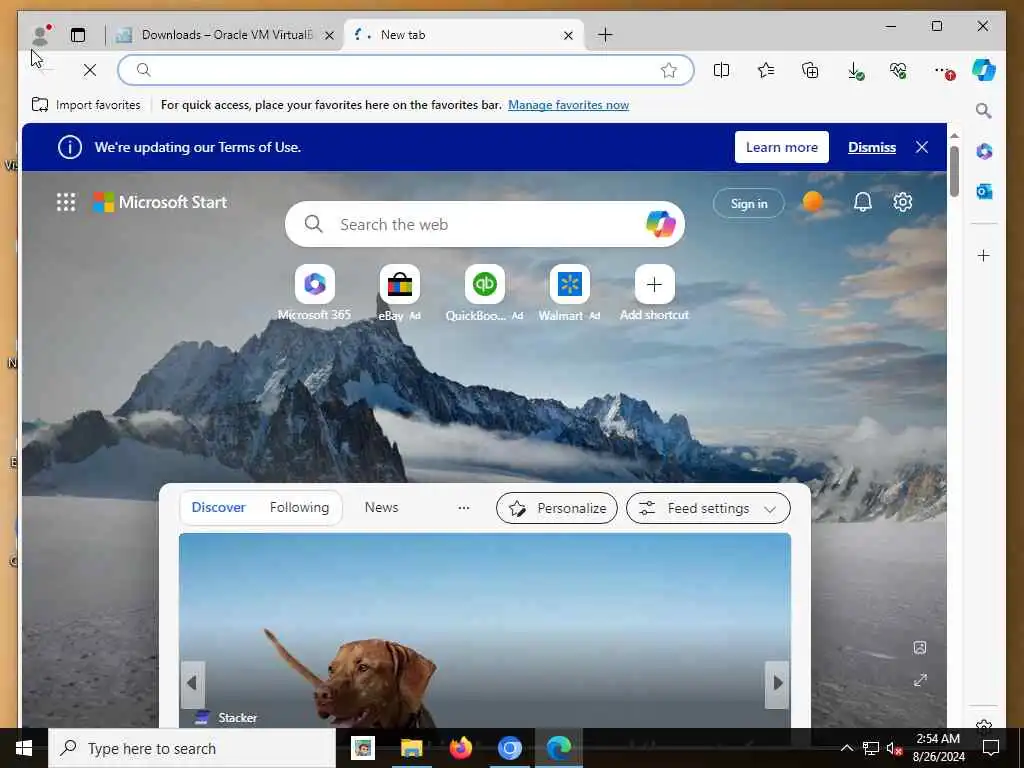Close the Downloads – Oracle VM VirtualBox tab
The height and width of the screenshot is (768, 1024).
329,35
